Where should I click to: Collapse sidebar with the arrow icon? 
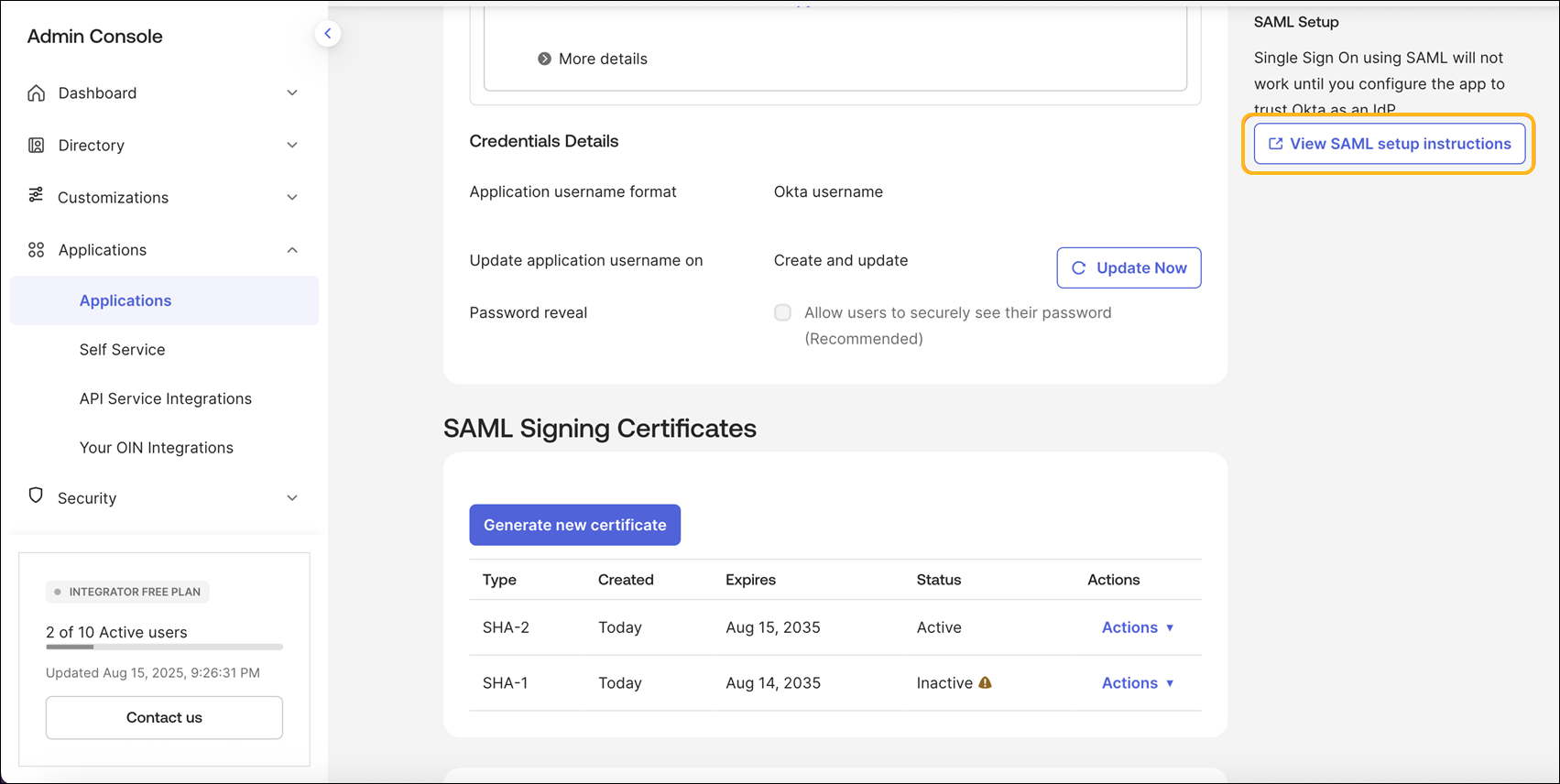[x=327, y=34]
